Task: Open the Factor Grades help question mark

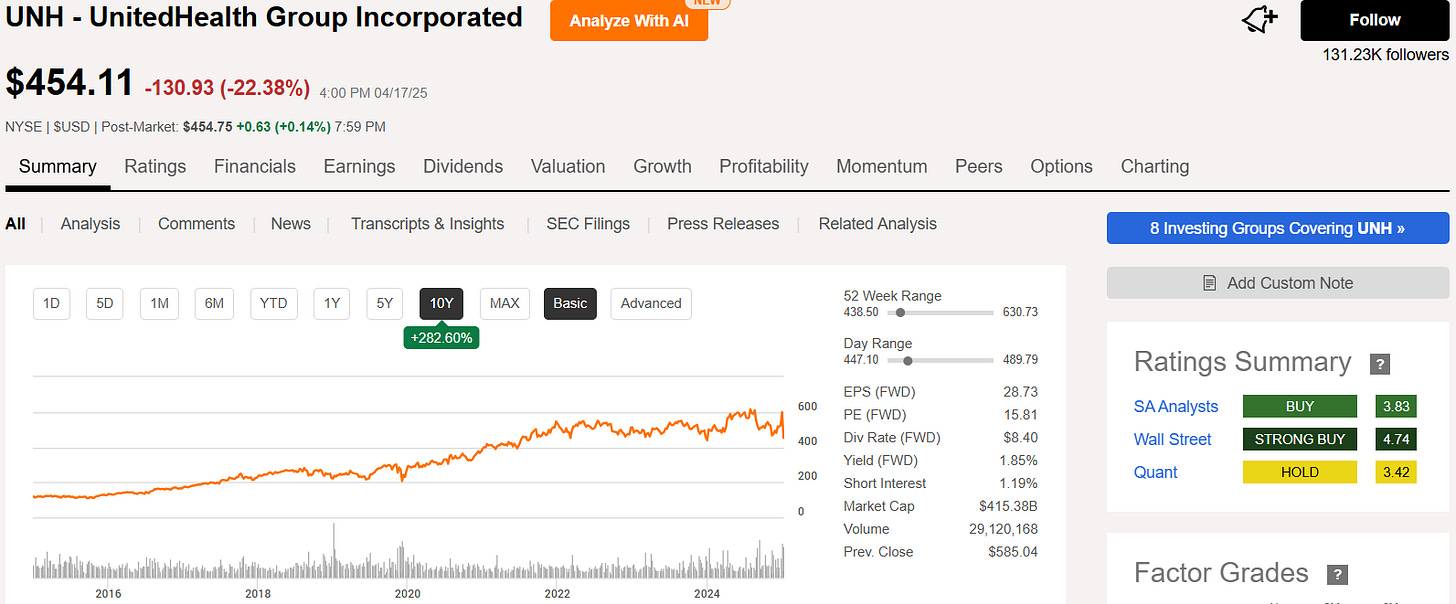Action: pyautogui.click(x=1337, y=575)
